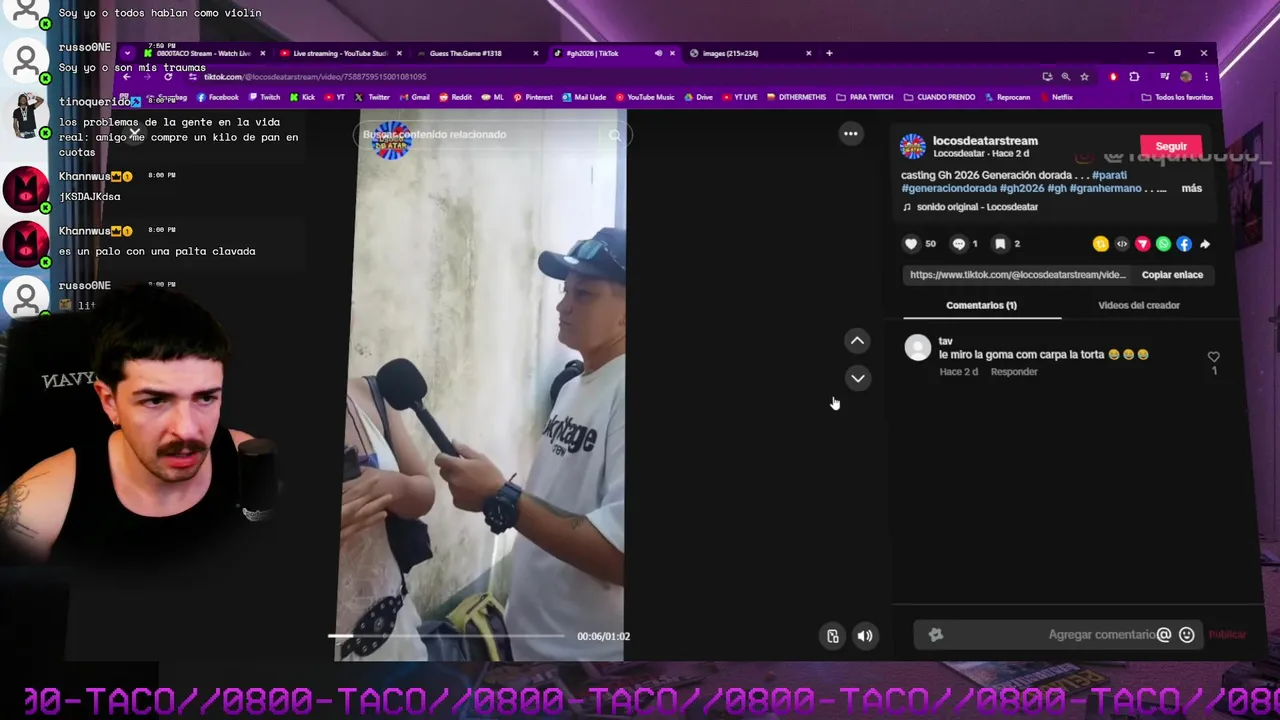Share the video via WhatsApp icon
Image resolution: width=1280 pixels, height=720 pixels.
click(x=1163, y=244)
